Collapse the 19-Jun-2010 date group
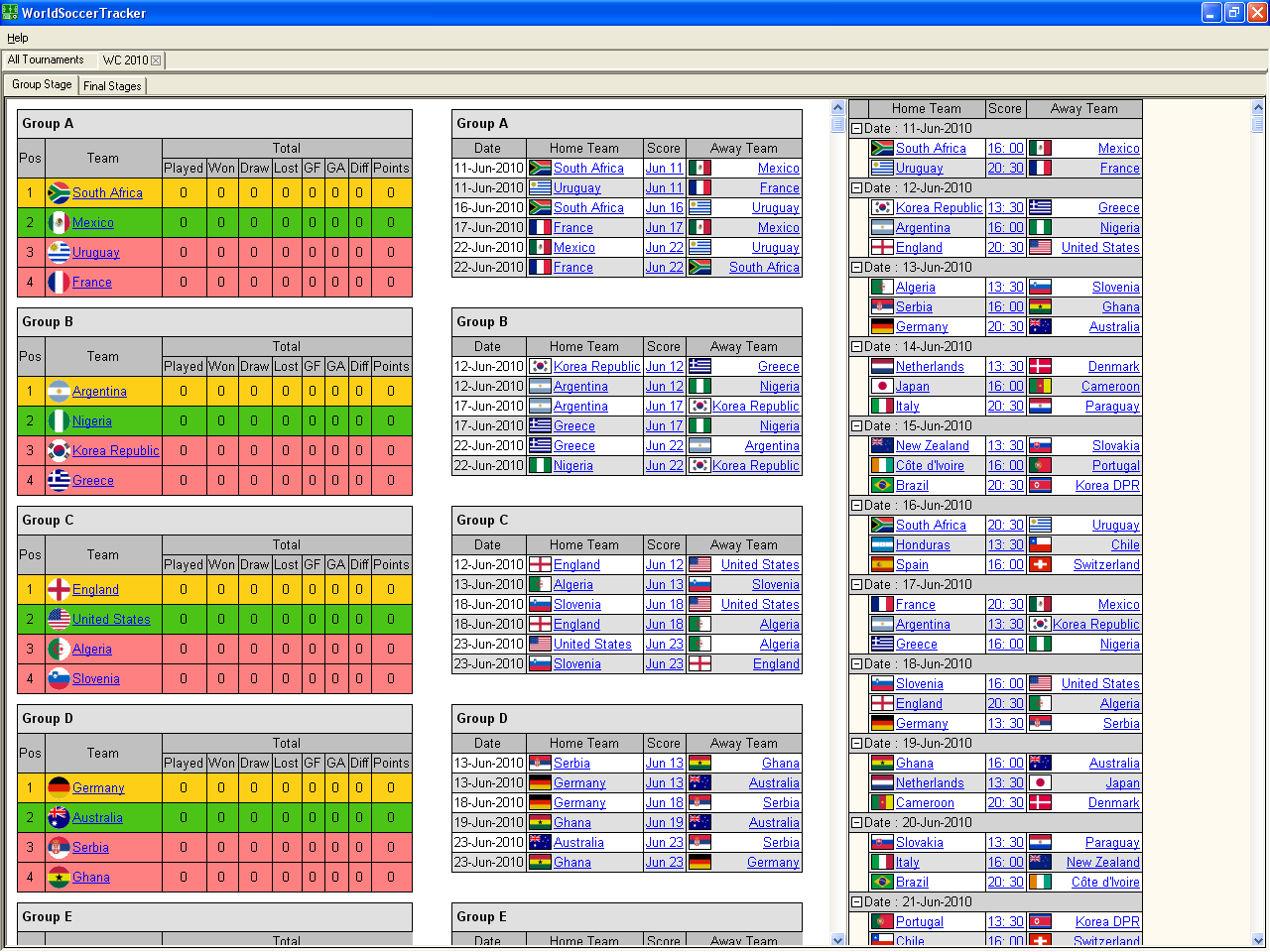 855,743
